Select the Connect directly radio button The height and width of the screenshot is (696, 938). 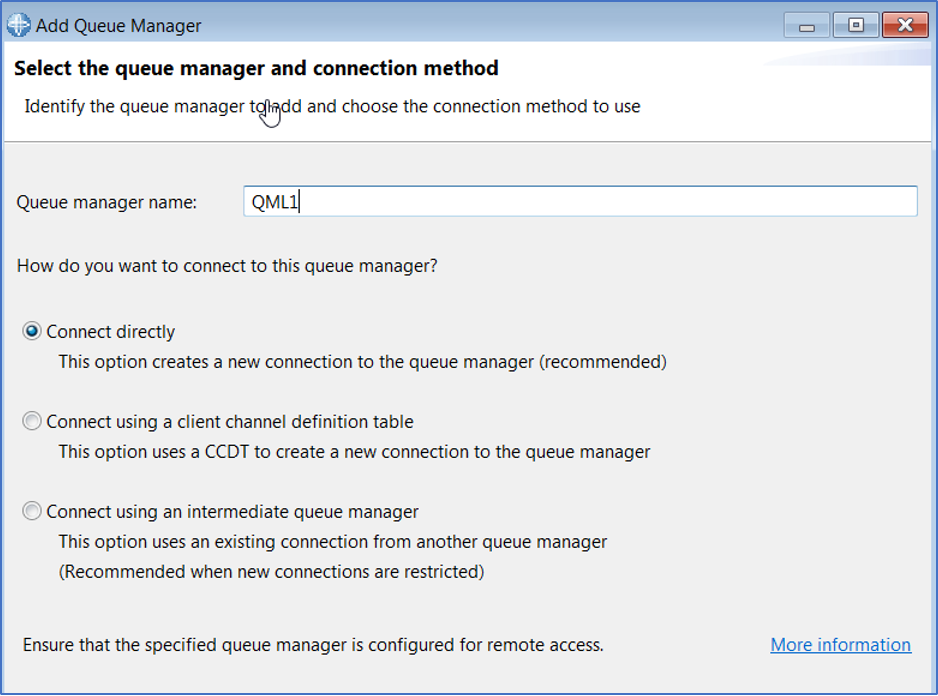pos(33,332)
